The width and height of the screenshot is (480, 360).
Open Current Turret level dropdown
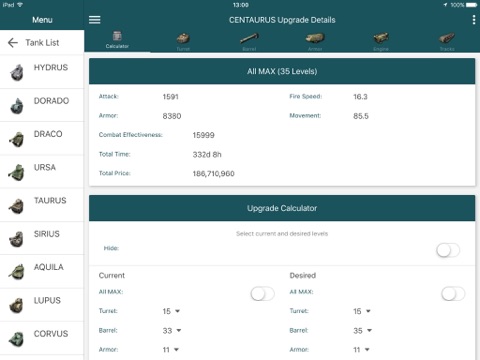[171, 311]
